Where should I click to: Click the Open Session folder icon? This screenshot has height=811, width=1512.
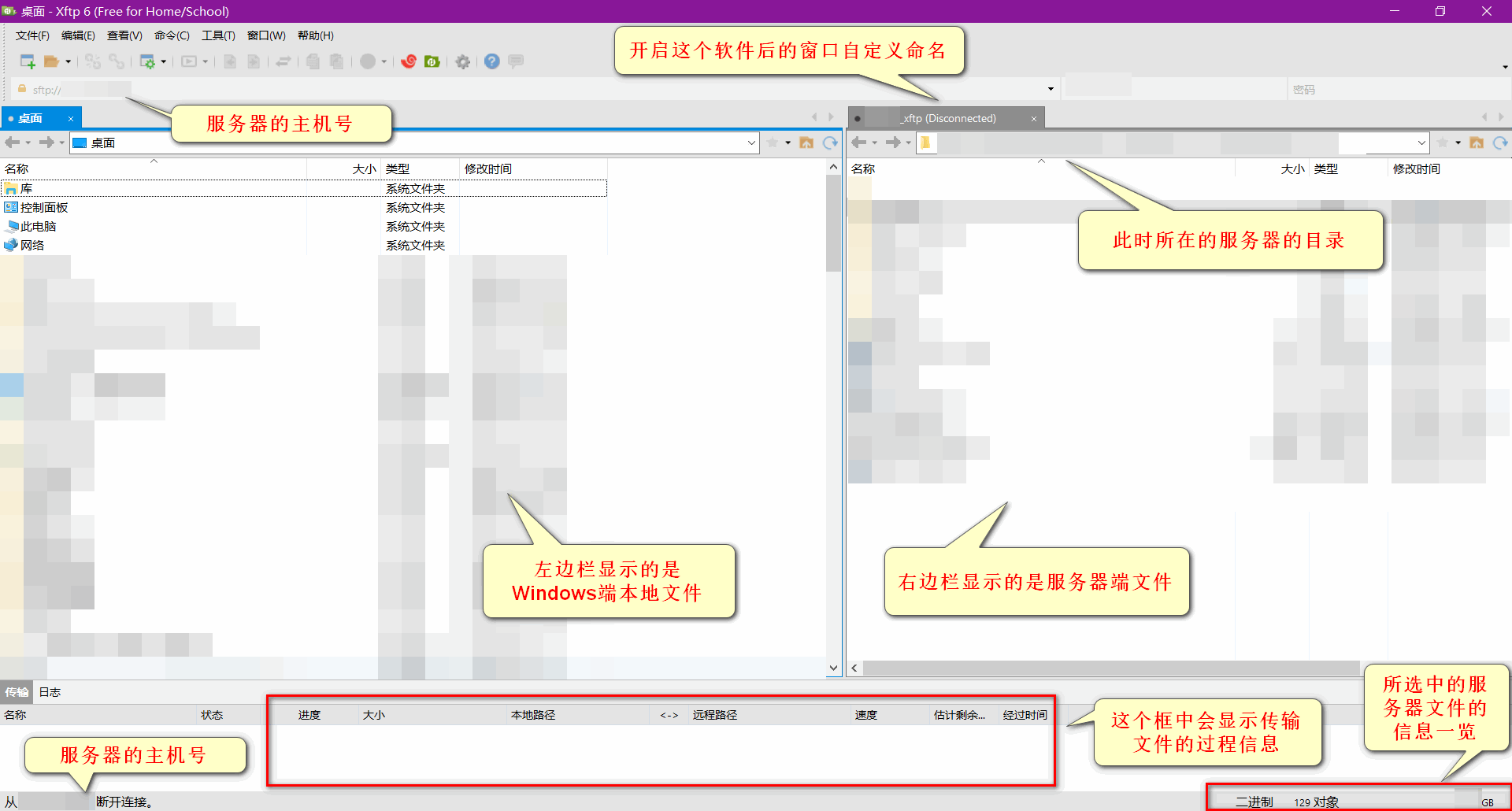51,61
